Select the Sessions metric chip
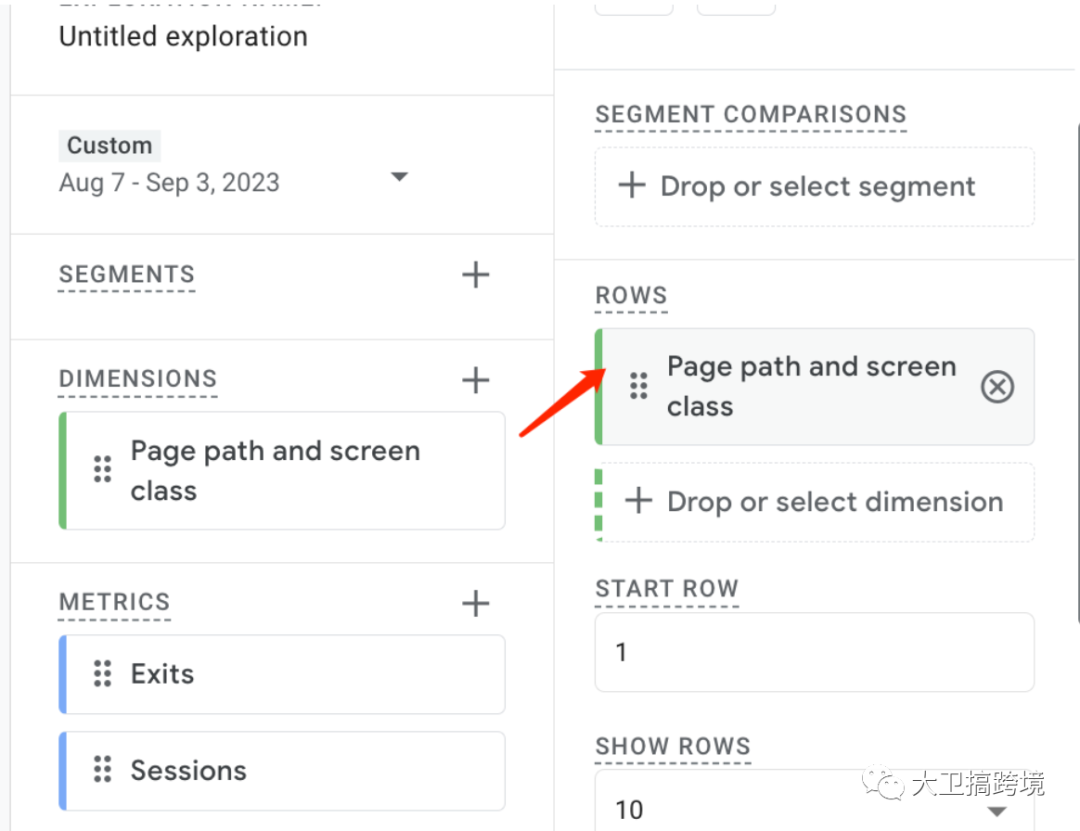Image resolution: width=1080 pixels, height=831 pixels. pyautogui.click(x=285, y=770)
